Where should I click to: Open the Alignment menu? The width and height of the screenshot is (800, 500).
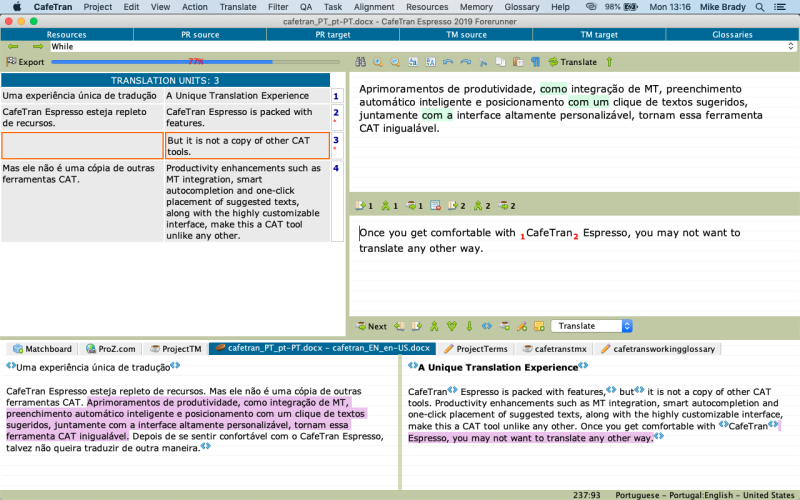point(374,7)
